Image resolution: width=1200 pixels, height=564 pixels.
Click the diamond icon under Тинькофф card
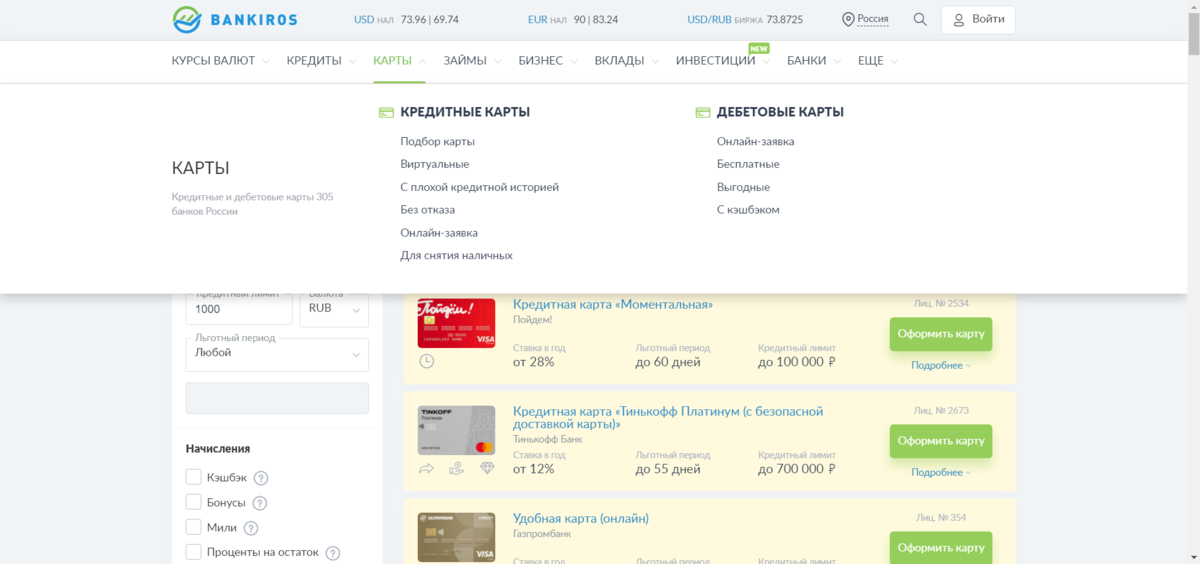click(x=487, y=468)
